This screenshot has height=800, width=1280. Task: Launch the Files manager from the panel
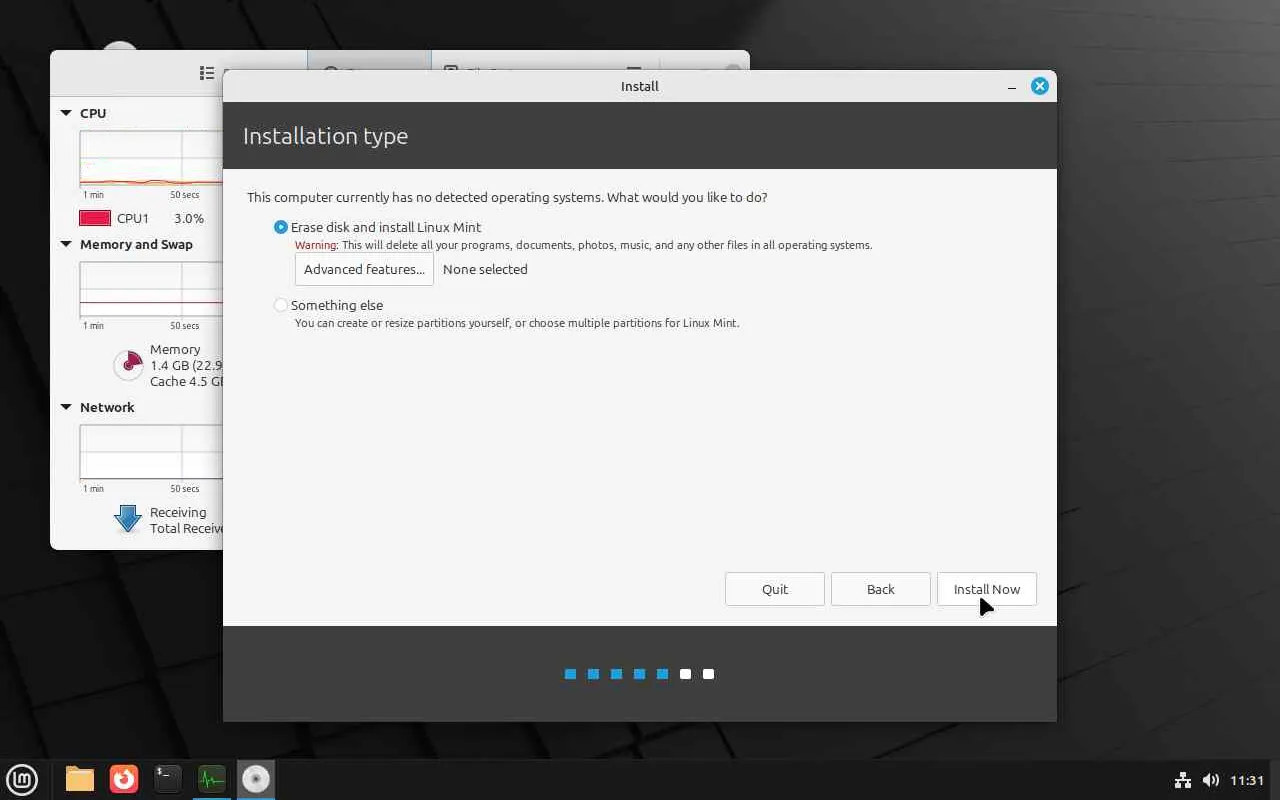(x=80, y=779)
